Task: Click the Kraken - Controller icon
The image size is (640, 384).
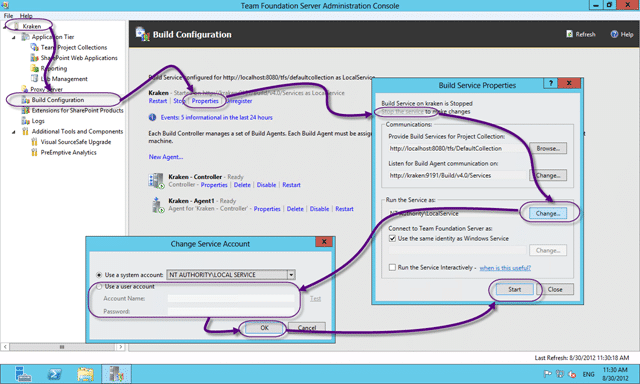Action: [x=156, y=181]
